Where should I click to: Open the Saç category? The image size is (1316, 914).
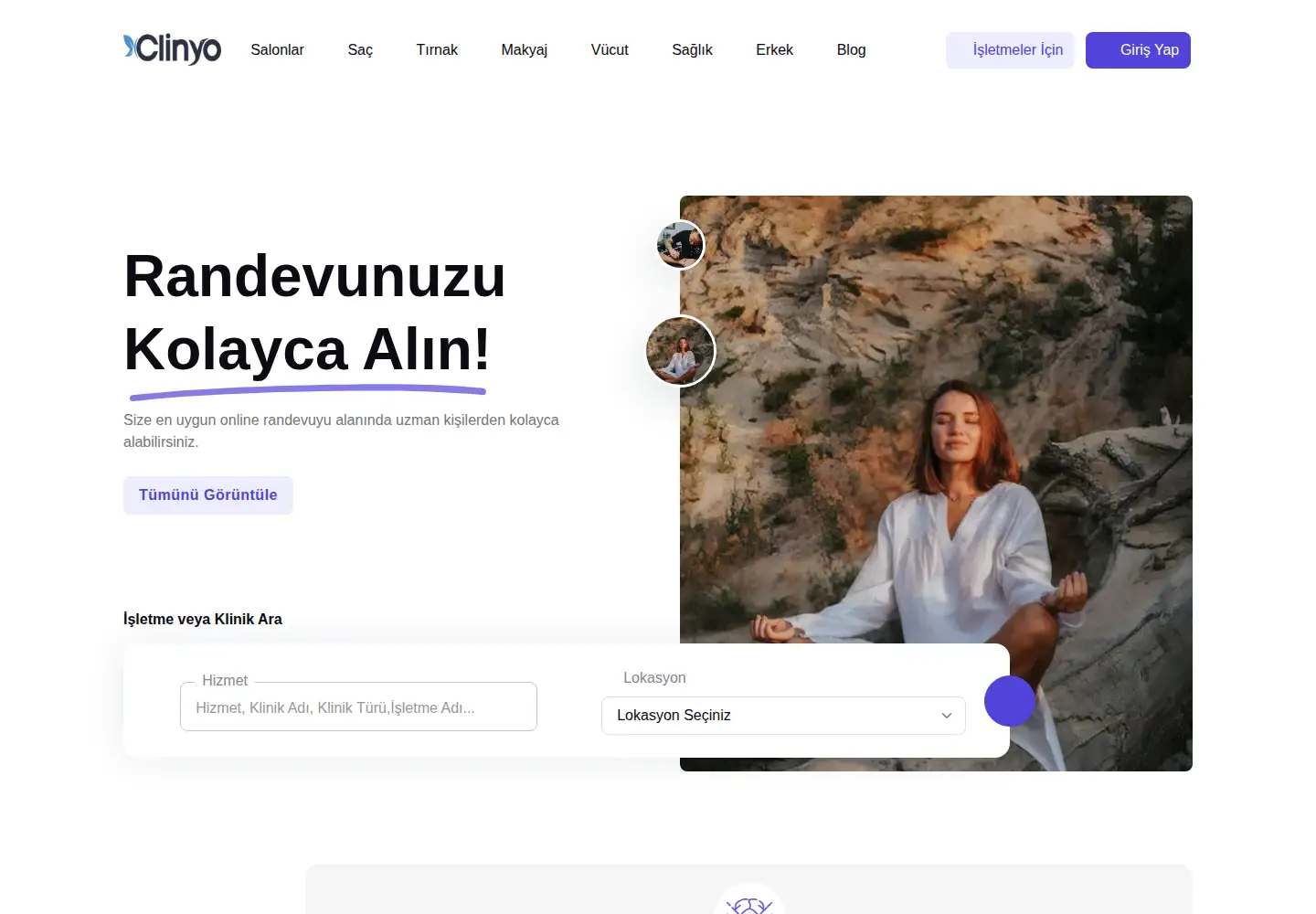(x=360, y=50)
